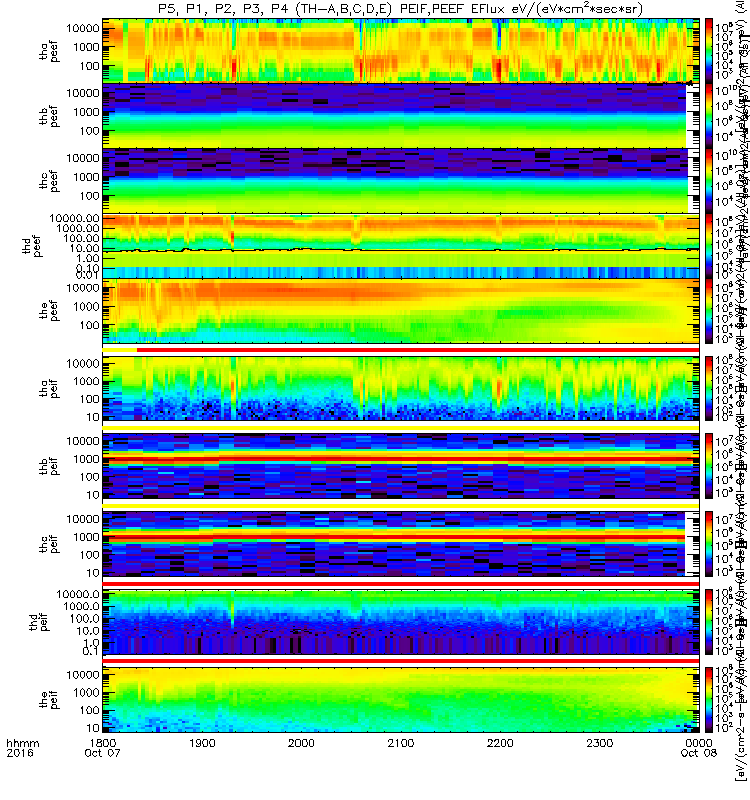Select the thb peif spectrogram panel

click(401, 466)
